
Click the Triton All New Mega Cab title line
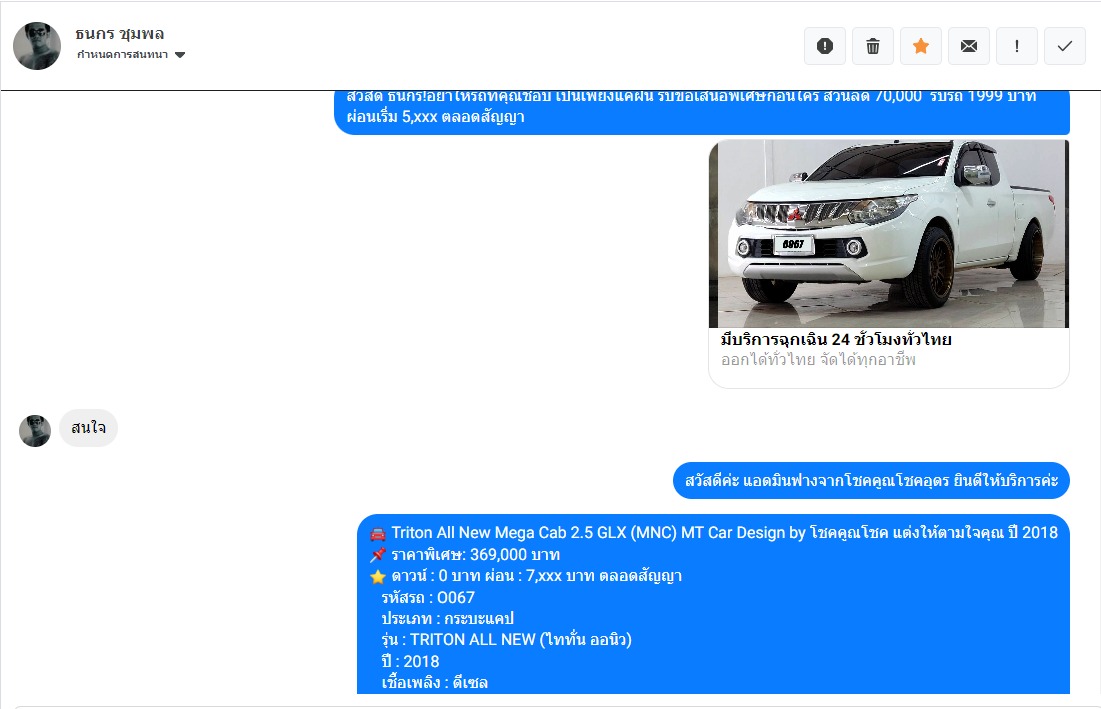(713, 533)
